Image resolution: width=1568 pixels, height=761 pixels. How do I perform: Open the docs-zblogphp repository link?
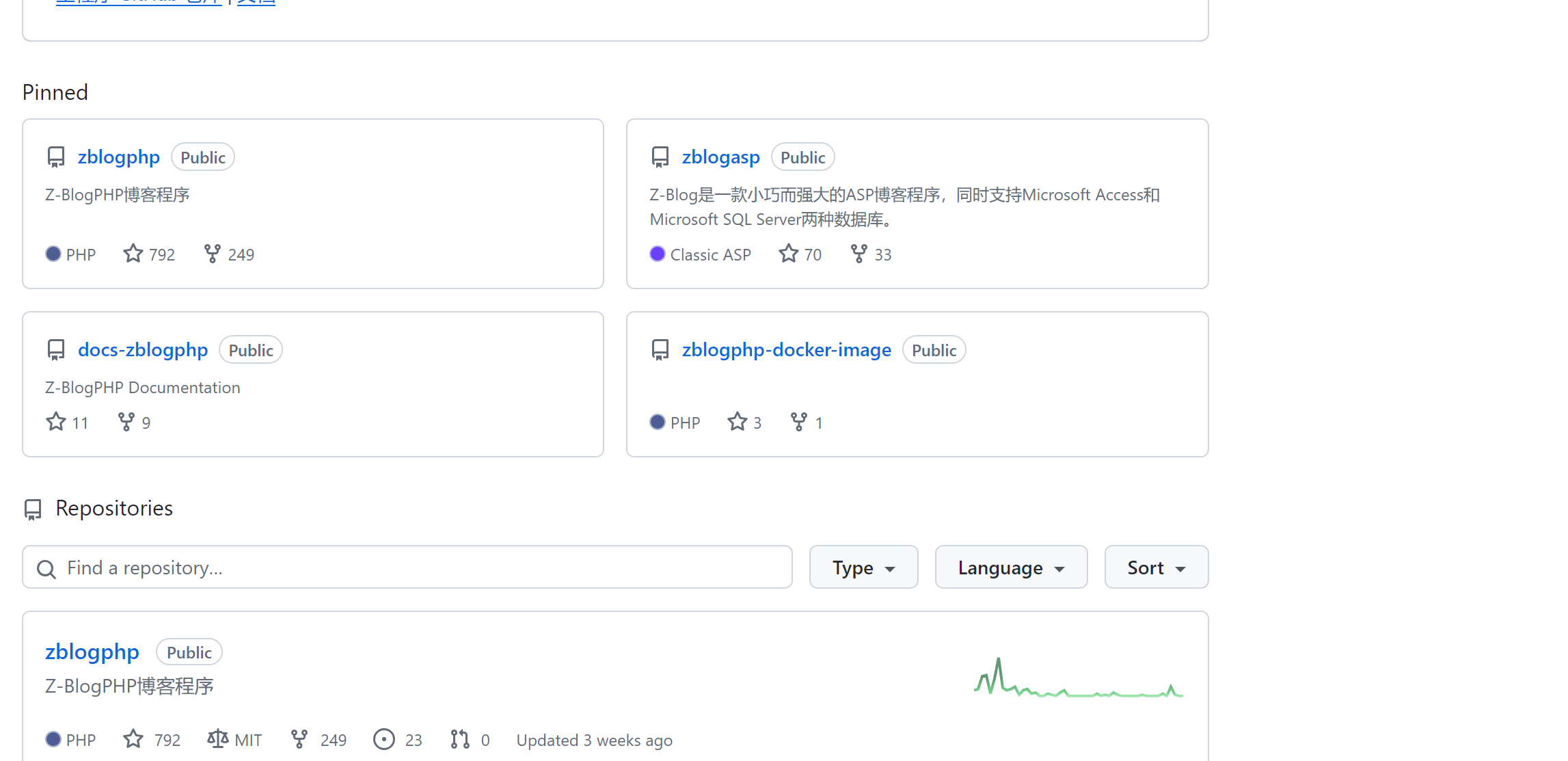click(143, 350)
